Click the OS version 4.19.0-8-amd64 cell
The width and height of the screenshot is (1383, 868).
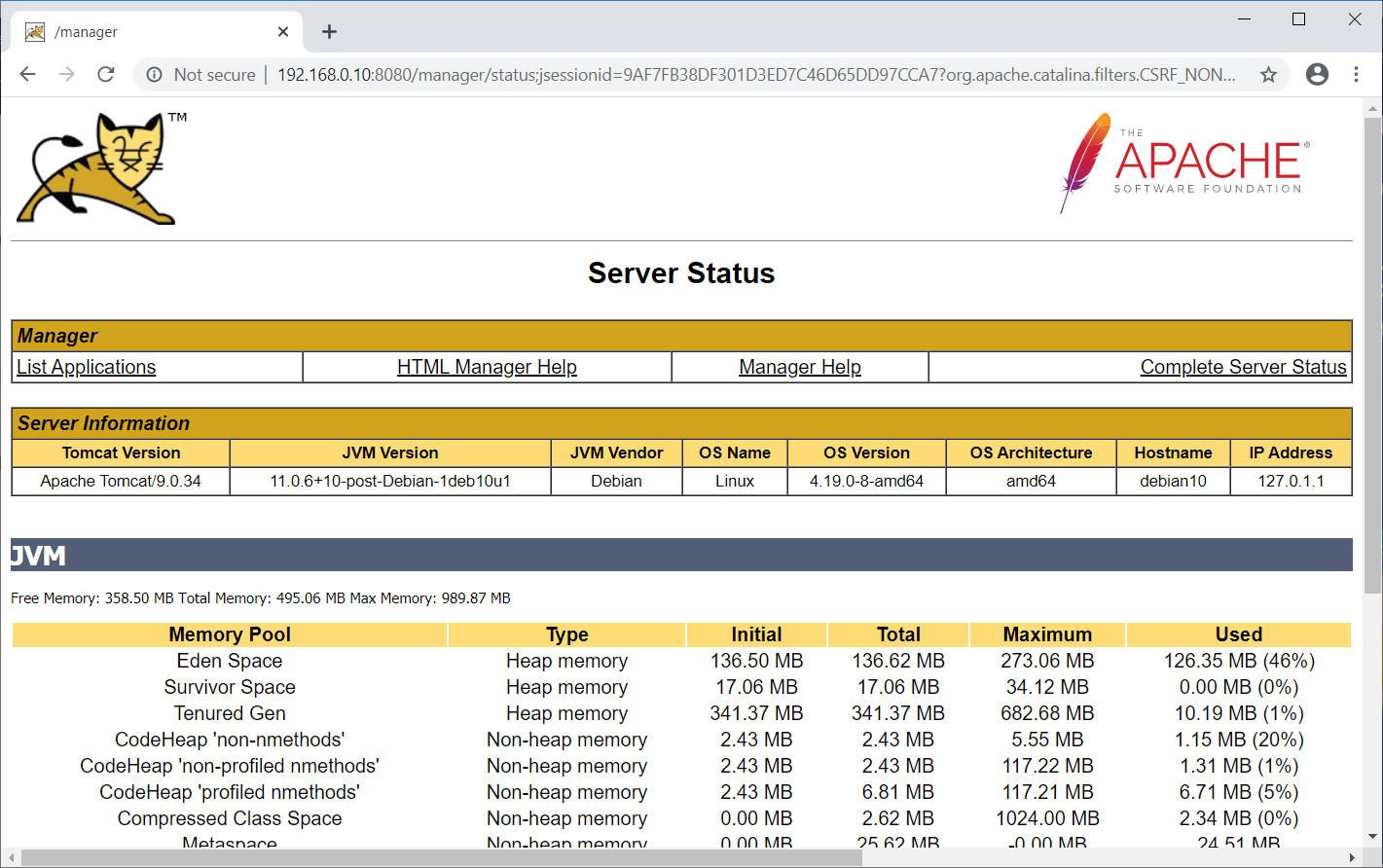coord(866,481)
